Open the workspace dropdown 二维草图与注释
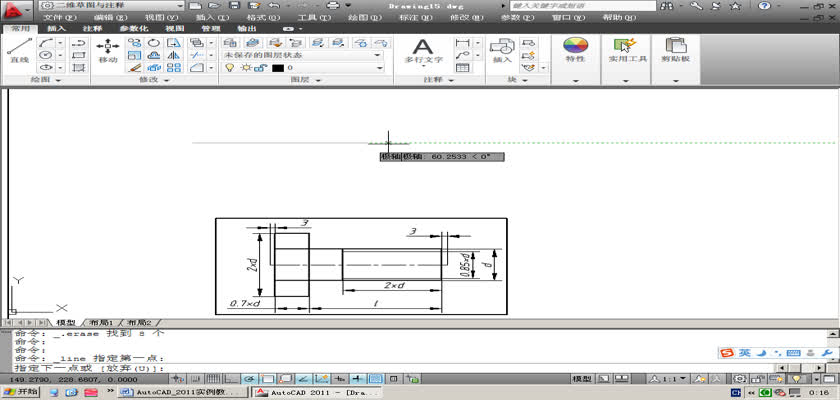 112,5
